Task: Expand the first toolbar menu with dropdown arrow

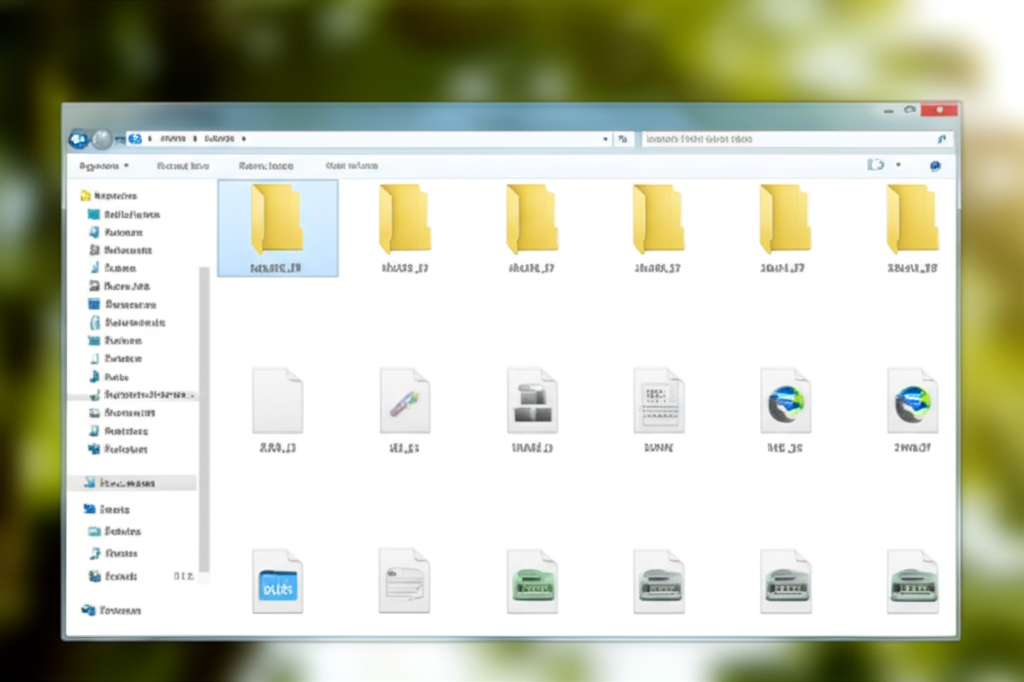Action: point(104,166)
